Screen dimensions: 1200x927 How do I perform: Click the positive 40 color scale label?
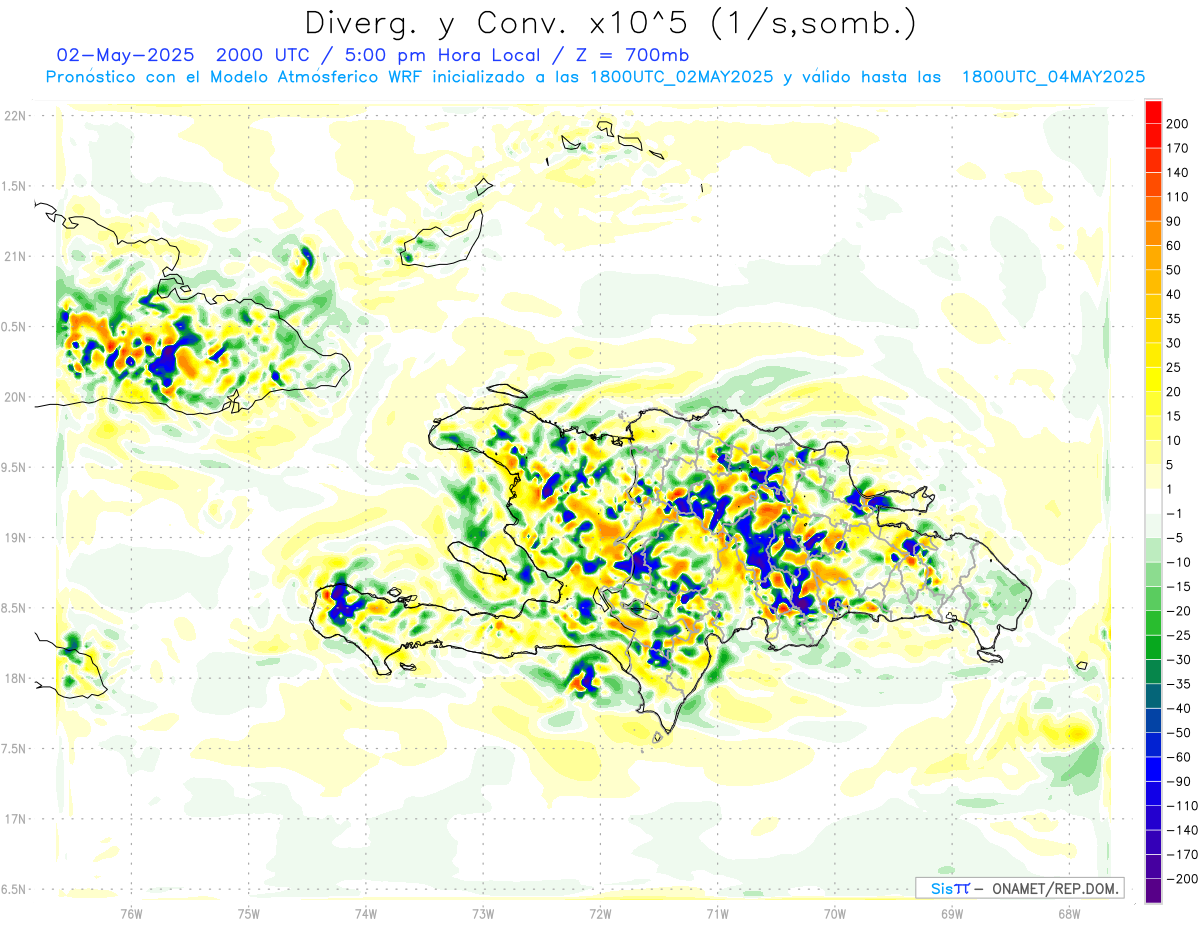(x=1175, y=295)
